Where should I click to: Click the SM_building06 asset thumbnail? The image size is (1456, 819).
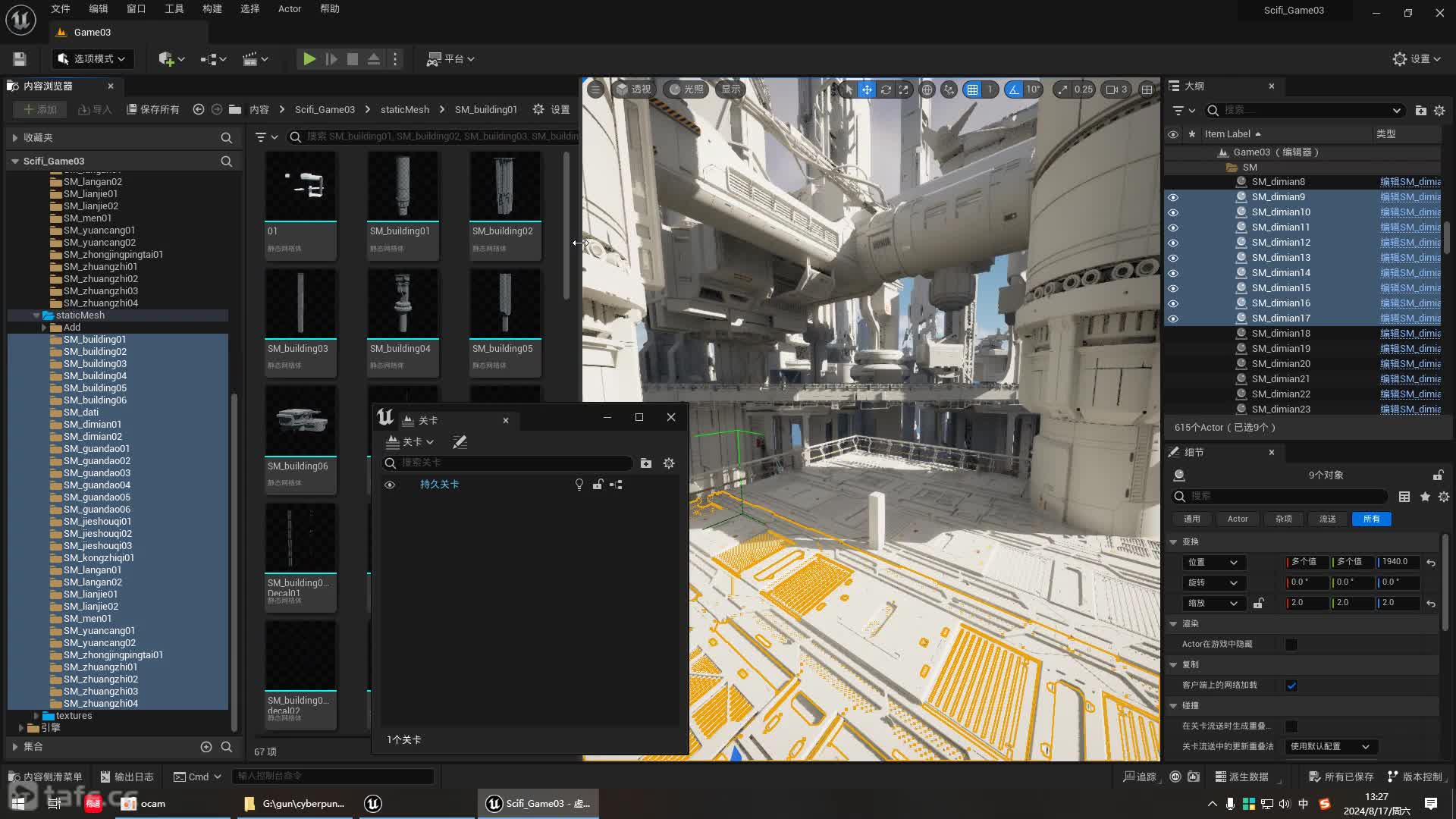point(300,420)
